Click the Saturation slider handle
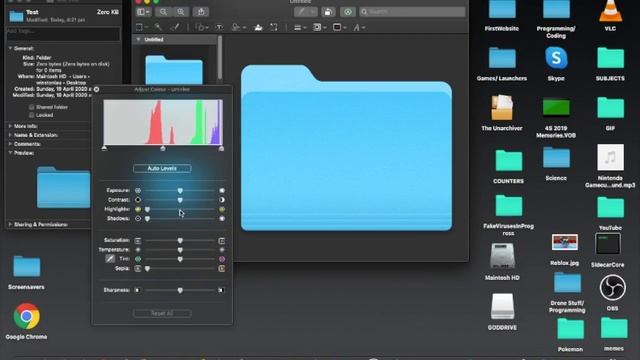 pyautogui.click(x=180, y=241)
